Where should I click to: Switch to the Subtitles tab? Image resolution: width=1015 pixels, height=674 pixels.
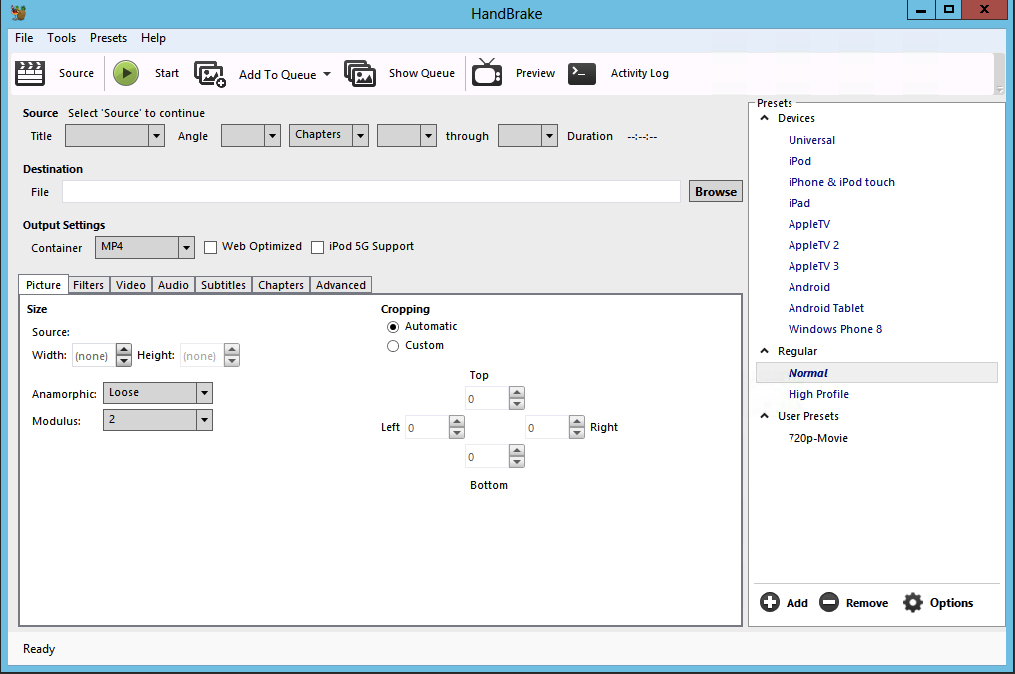[x=223, y=285]
